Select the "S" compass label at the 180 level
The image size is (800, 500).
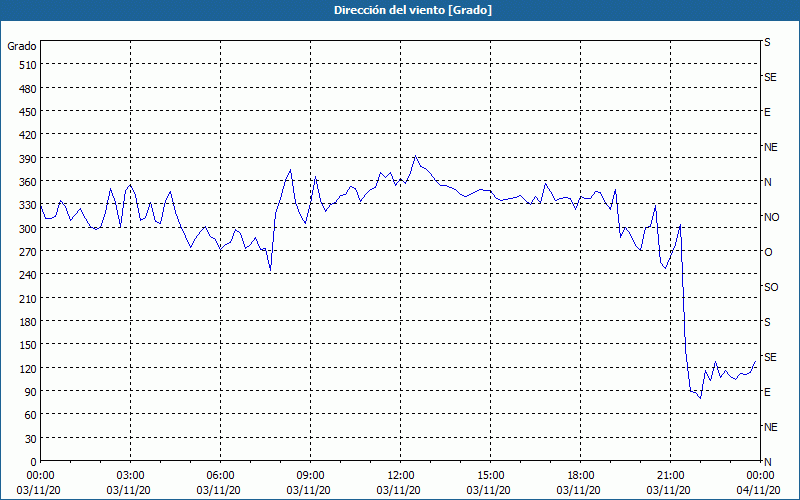point(767,322)
